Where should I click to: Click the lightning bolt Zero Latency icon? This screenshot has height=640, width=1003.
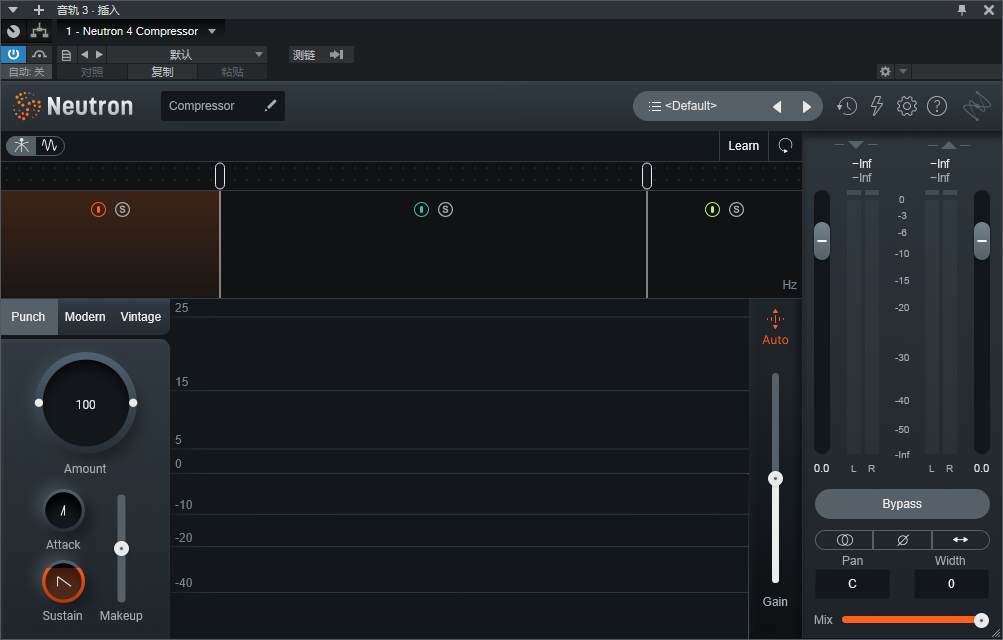pos(877,106)
